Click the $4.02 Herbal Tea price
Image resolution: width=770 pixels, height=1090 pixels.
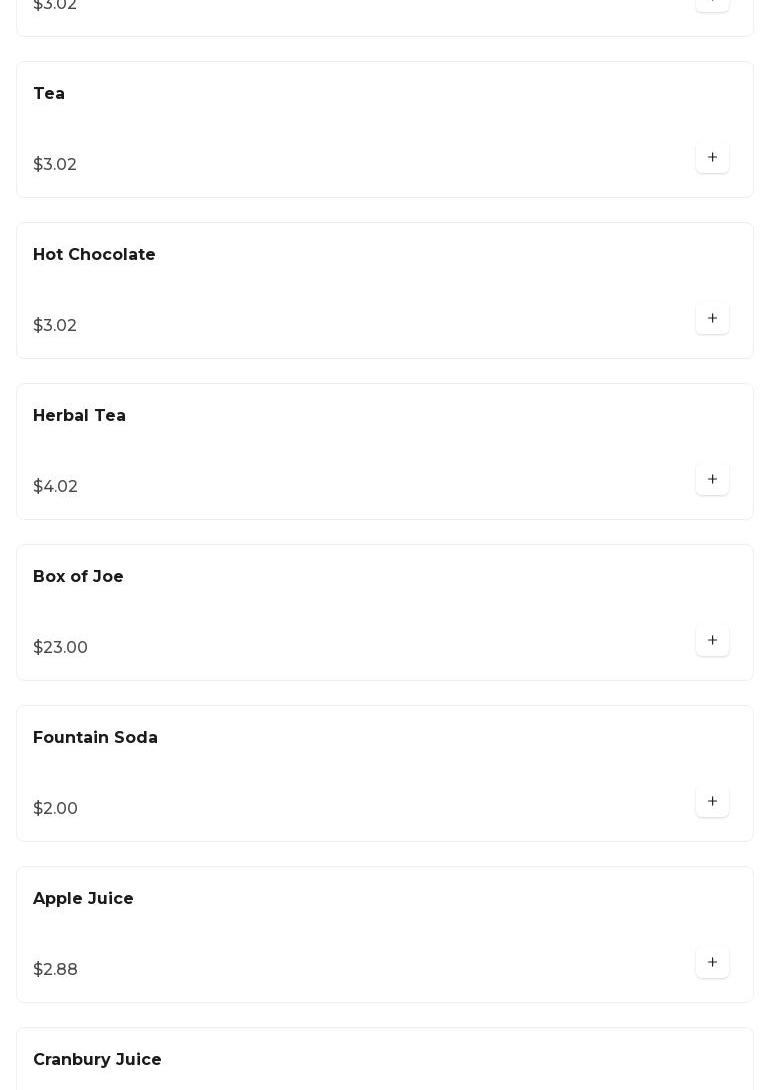click(55, 486)
